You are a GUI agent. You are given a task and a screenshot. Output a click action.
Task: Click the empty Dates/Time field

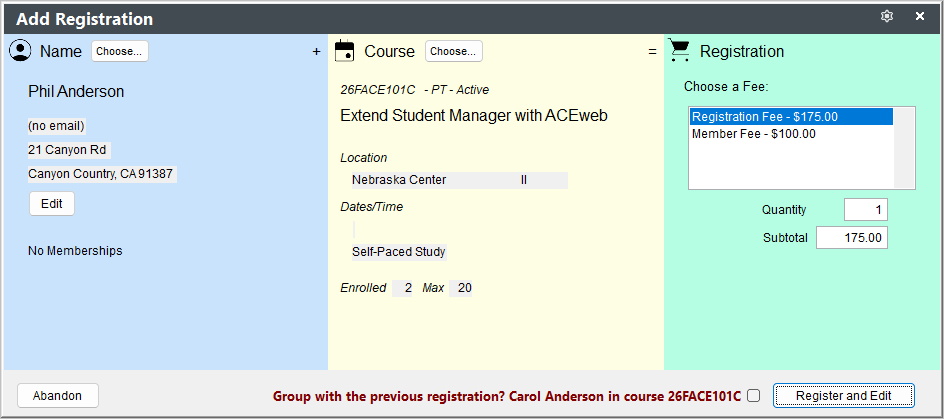354,229
